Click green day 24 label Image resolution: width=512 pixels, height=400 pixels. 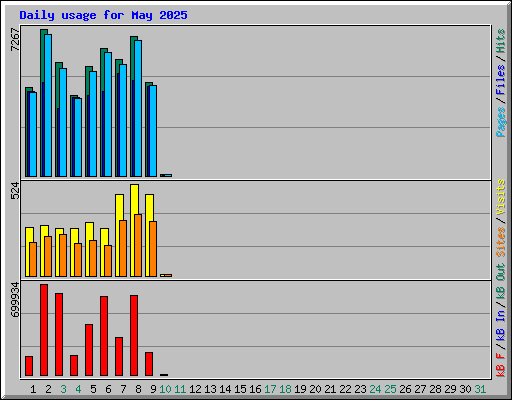[375, 389]
